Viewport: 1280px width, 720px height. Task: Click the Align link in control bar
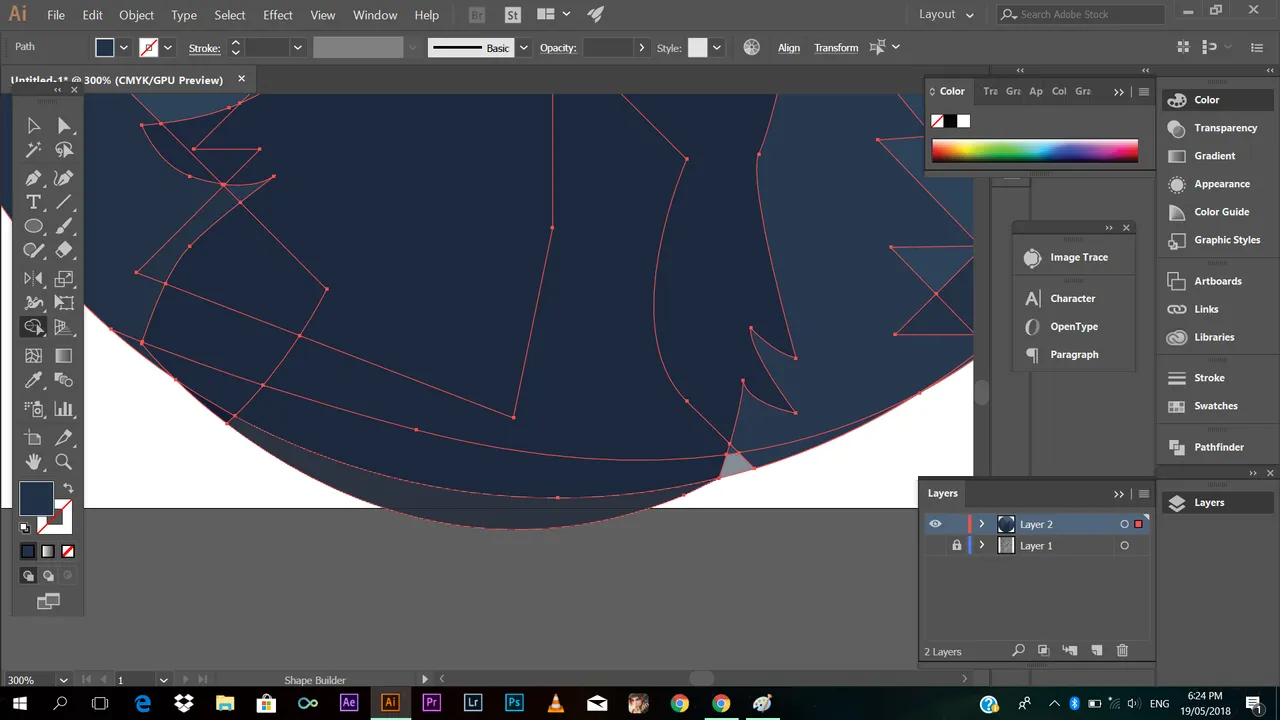coord(789,47)
